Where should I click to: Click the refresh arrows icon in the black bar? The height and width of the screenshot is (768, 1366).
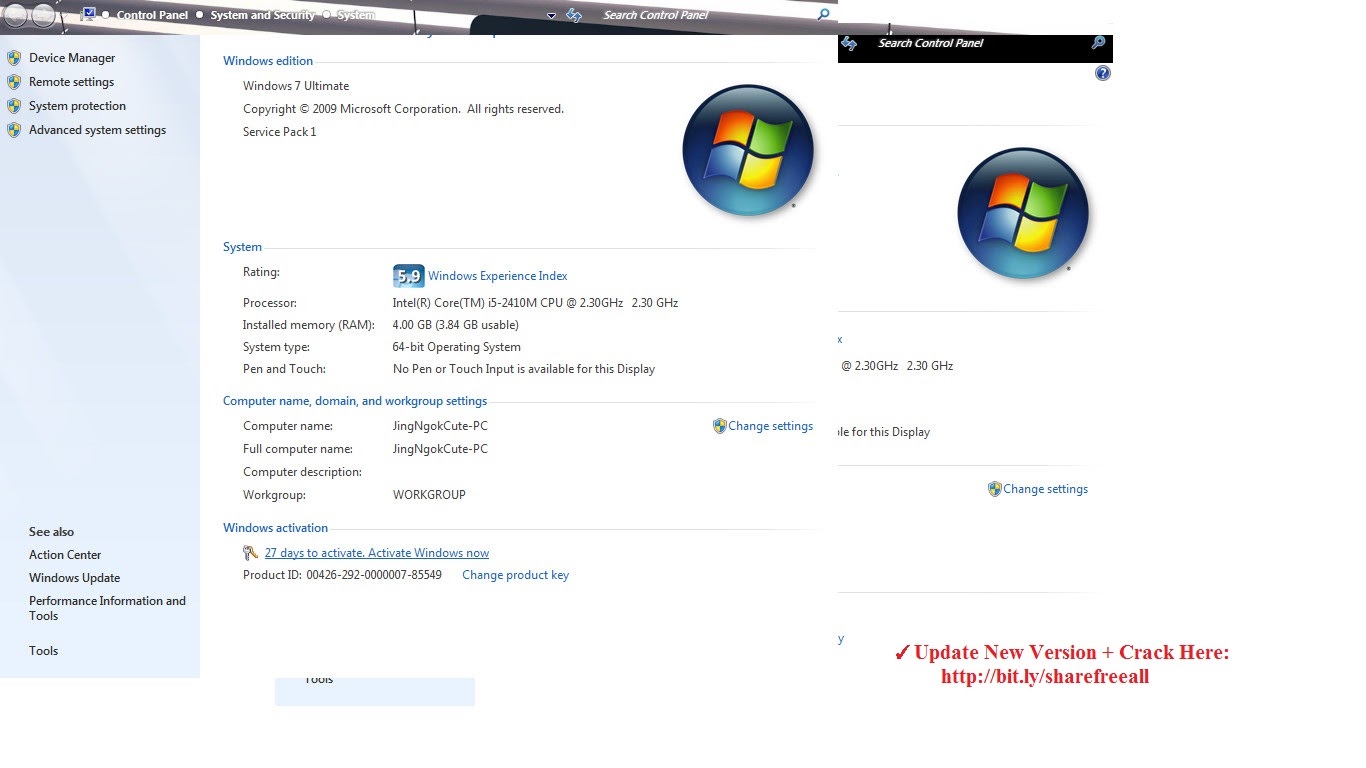[849, 43]
